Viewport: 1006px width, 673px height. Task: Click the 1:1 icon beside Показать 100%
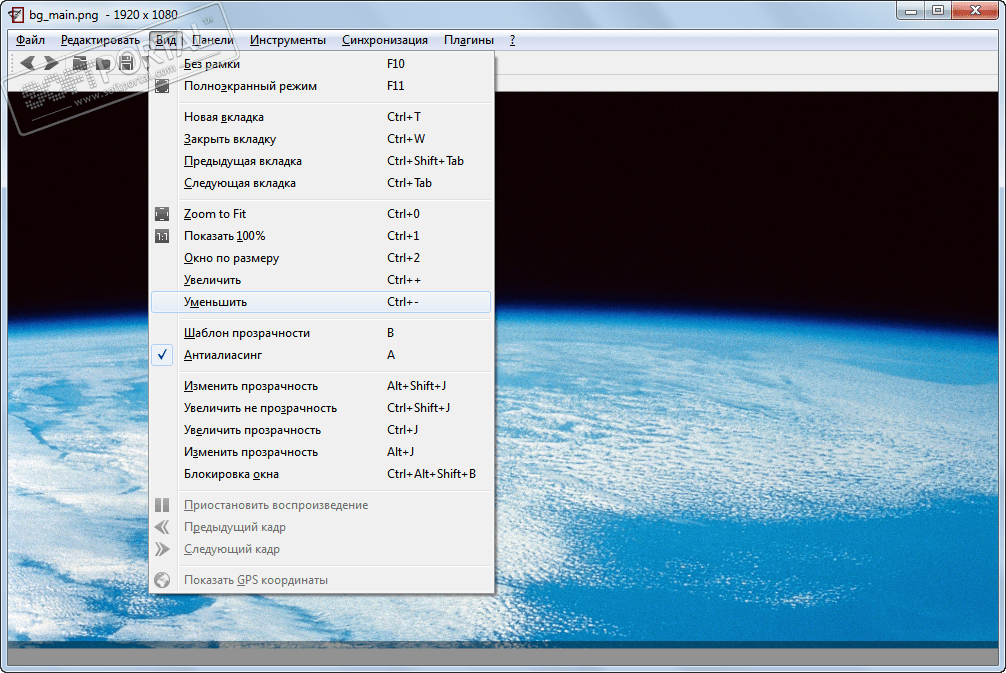coord(162,236)
